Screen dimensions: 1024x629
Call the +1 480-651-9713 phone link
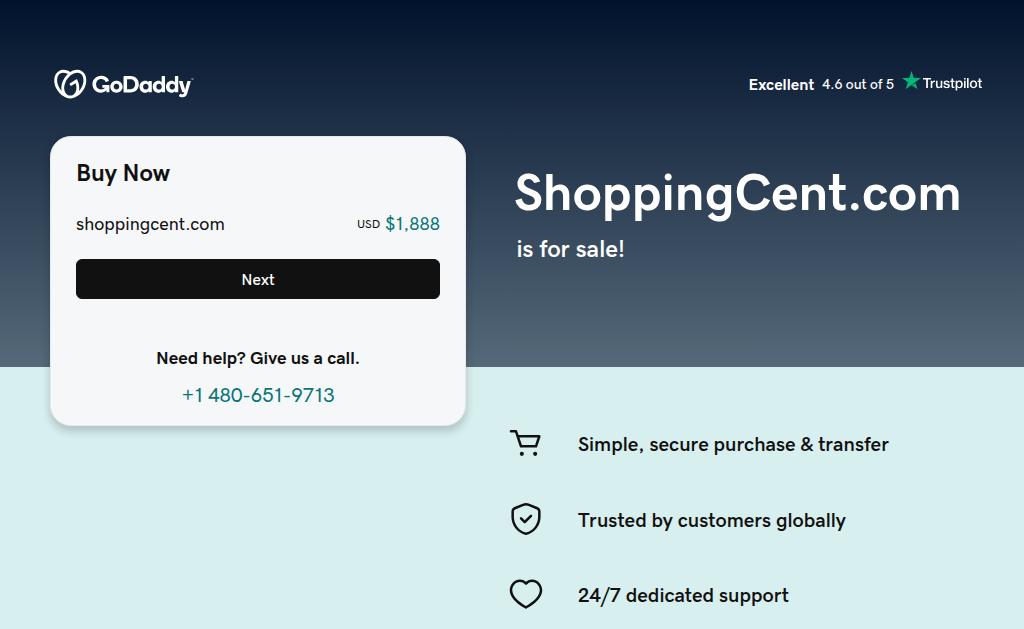pos(258,395)
